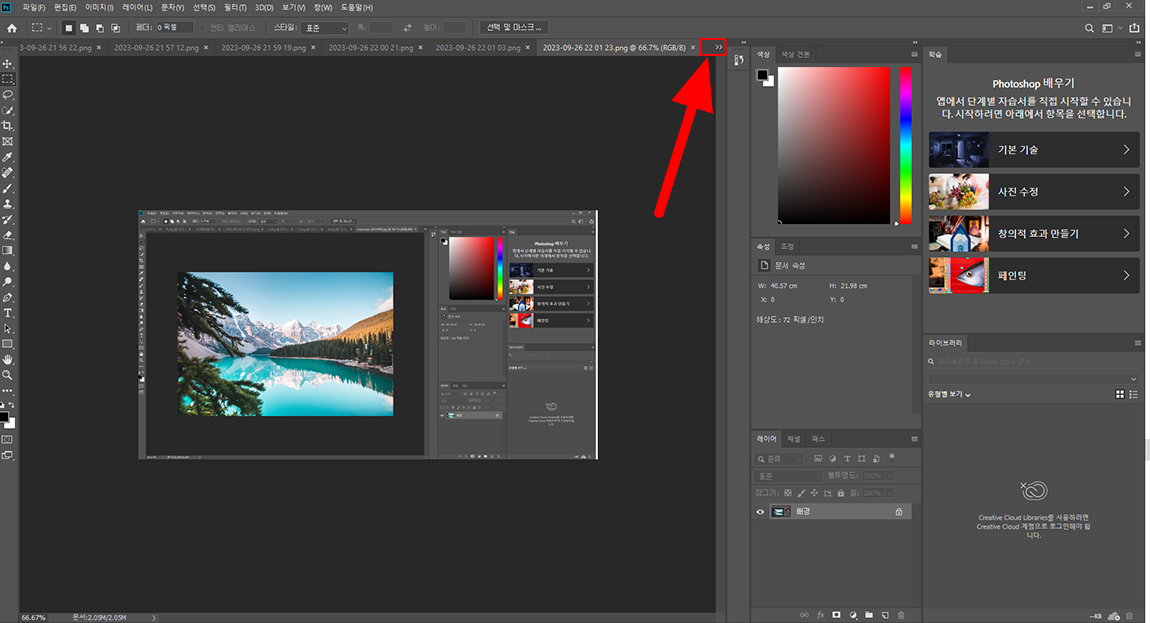Open the Color panel menu
1150x623 pixels.
(x=914, y=54)
